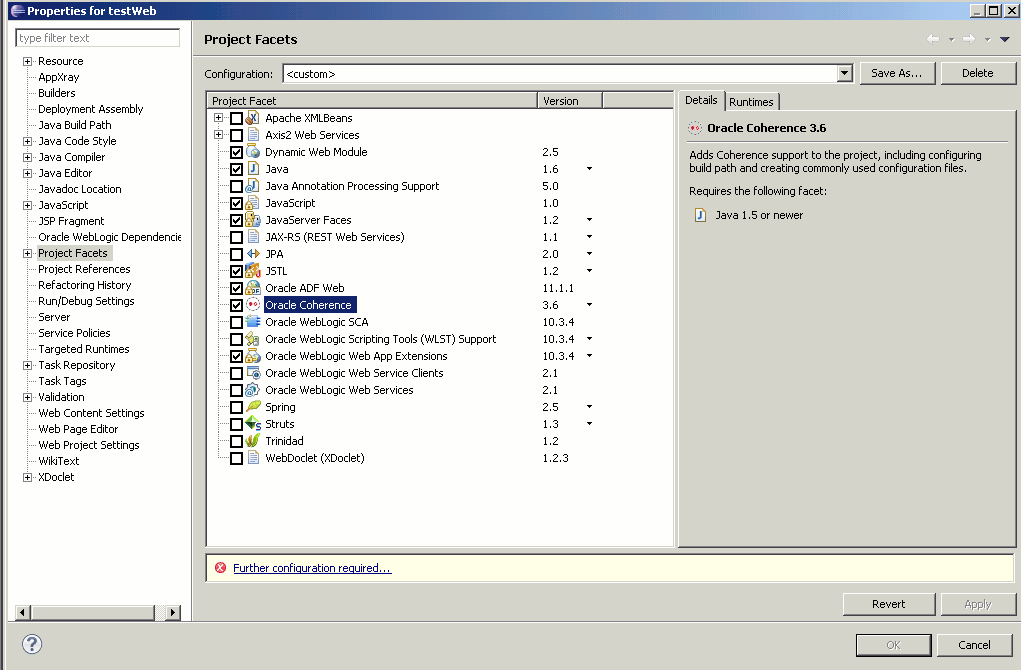Open the Configuration combo box dropdown
This screenshot has height=670, width=1021.
coord(845,74)
